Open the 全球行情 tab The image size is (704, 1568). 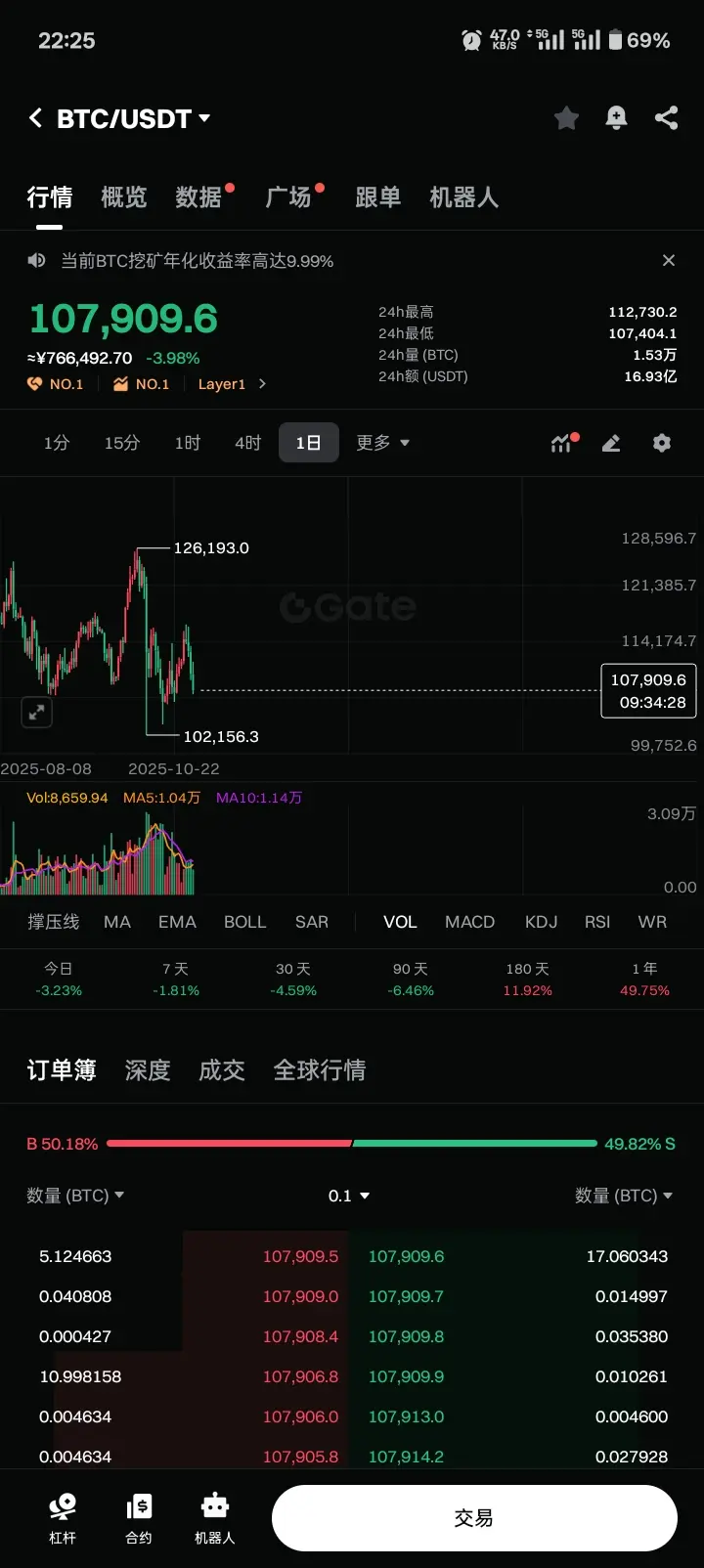pos(320,1070)
